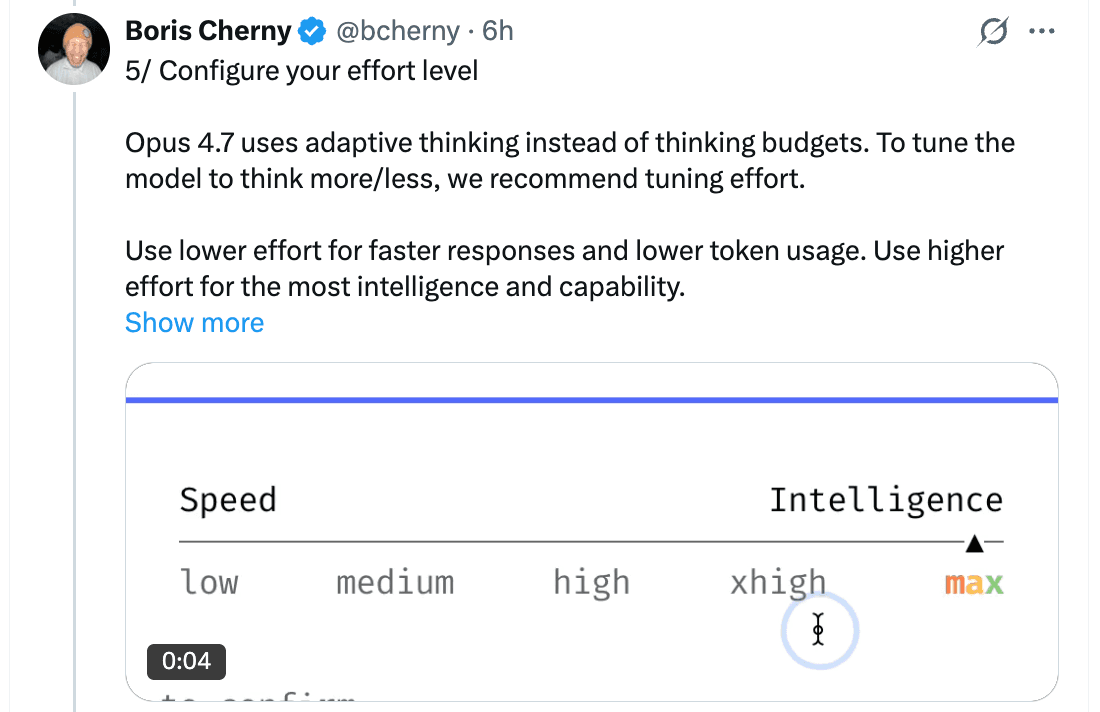Screen dimensions: 1100x712
Task: Select the 'high' effort option
Action: coord(591,583)
